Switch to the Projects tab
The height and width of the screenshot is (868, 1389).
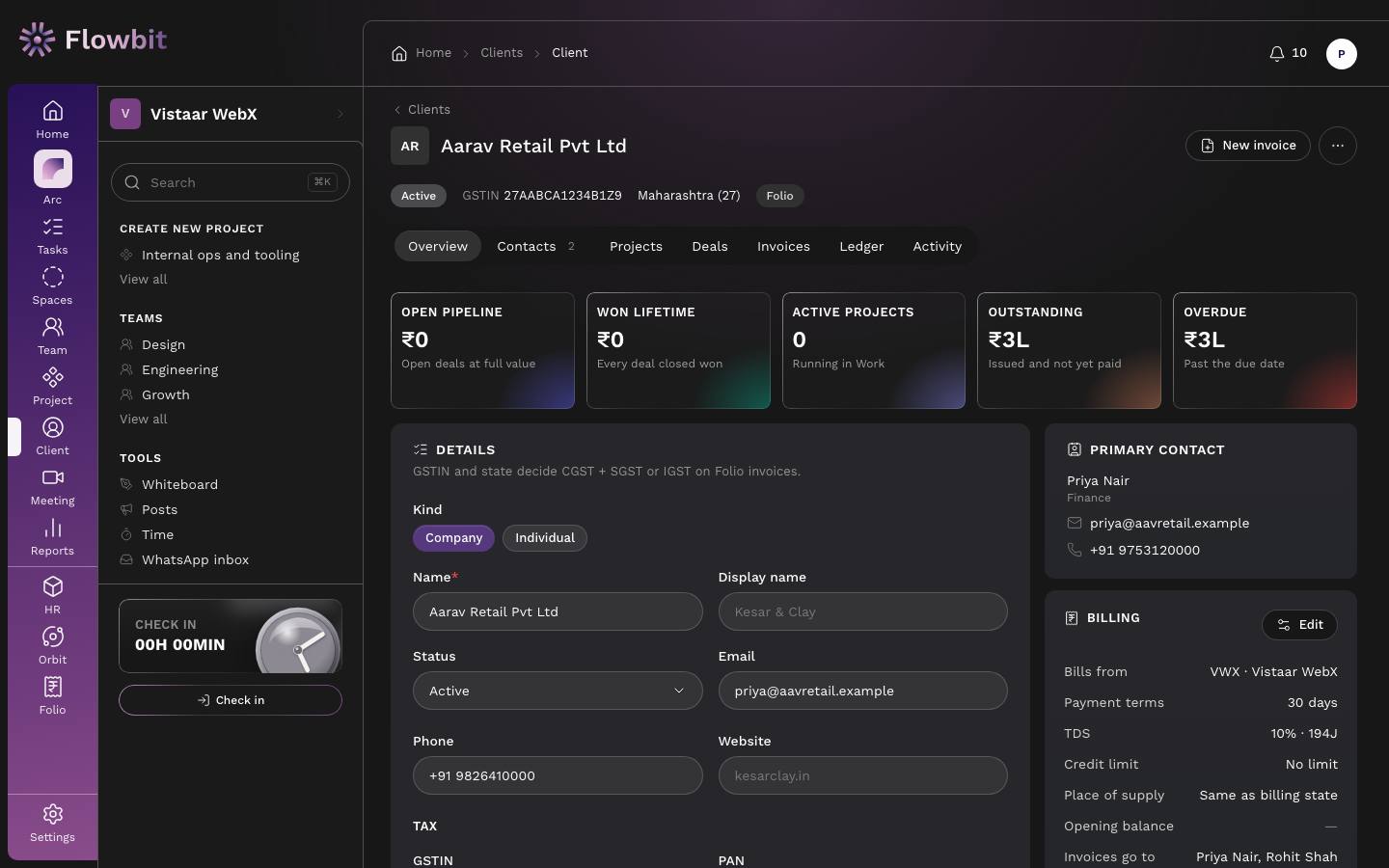click(636, 246)
